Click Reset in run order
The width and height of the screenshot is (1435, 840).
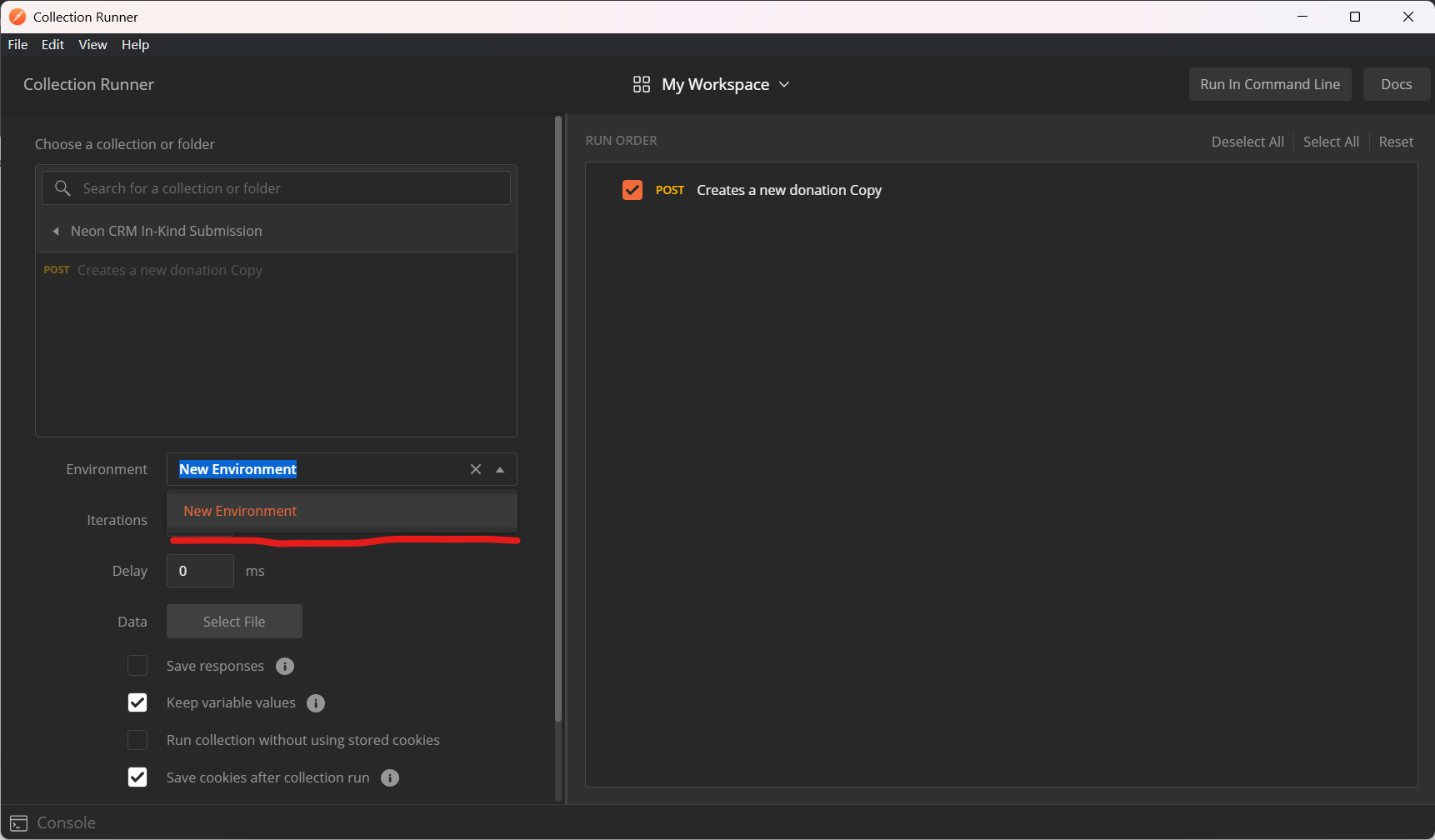[1396, 142]
